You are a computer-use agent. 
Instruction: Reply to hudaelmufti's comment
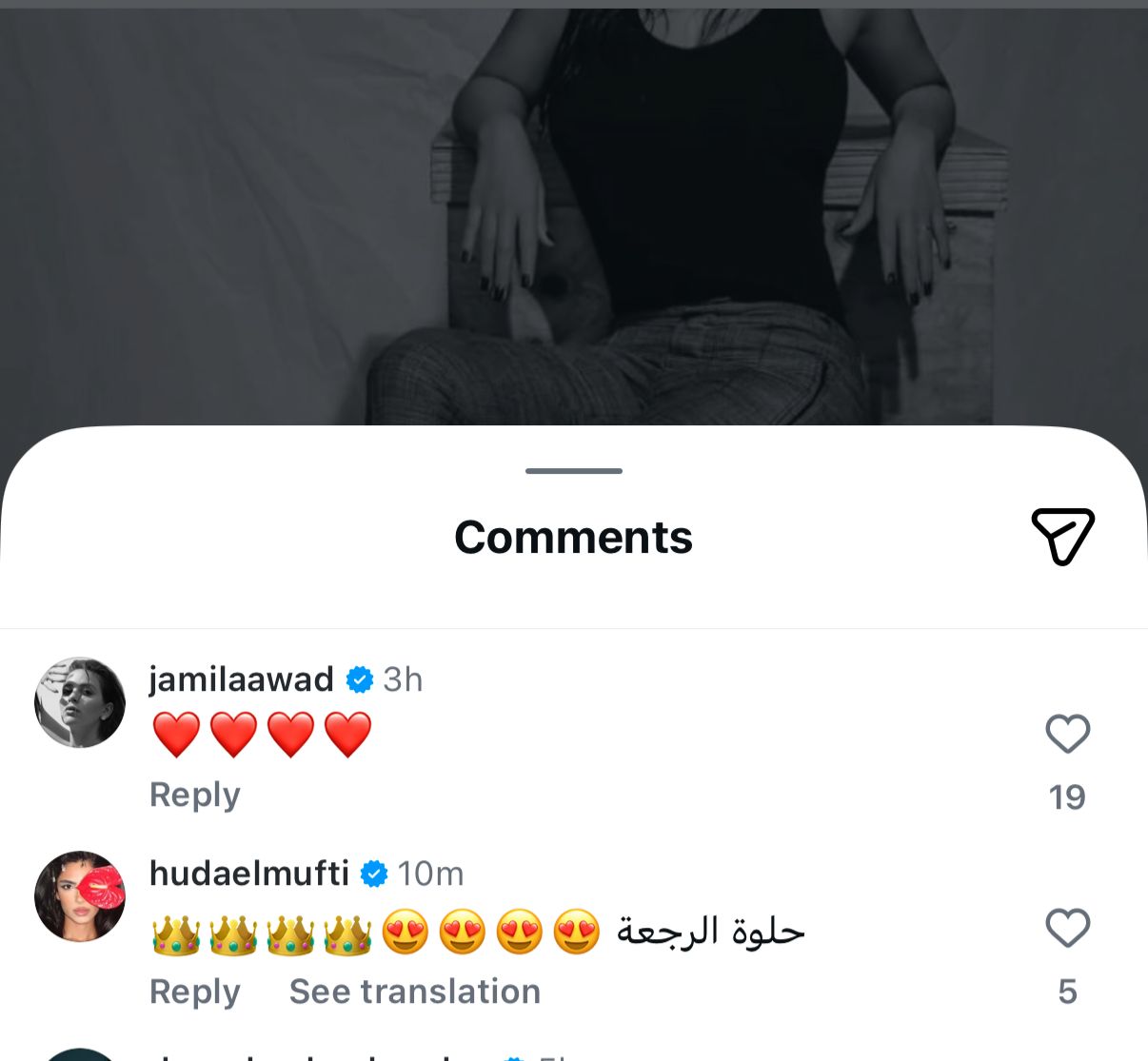(194, 992)
